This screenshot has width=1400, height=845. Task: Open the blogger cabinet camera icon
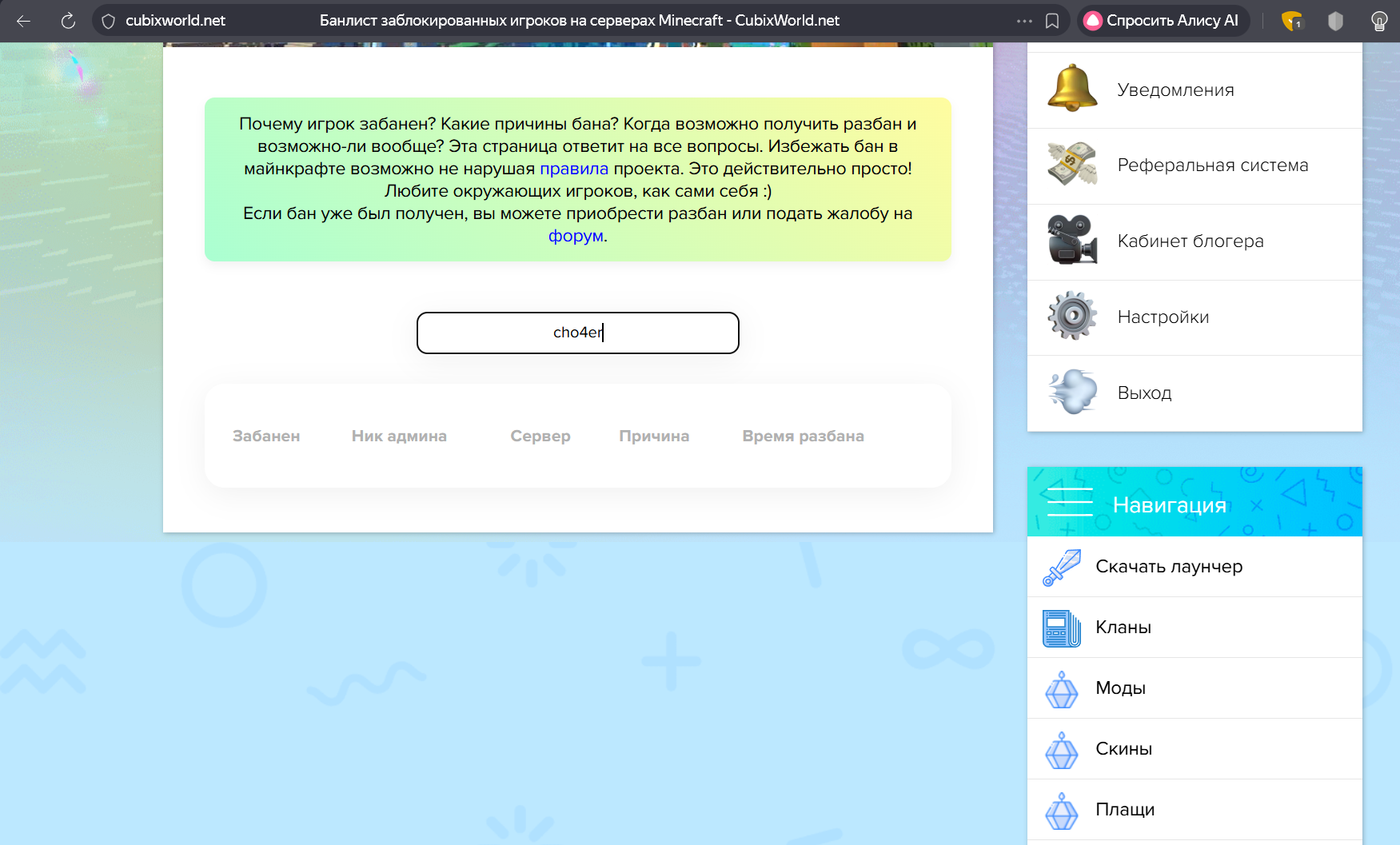pos(1071,240)
